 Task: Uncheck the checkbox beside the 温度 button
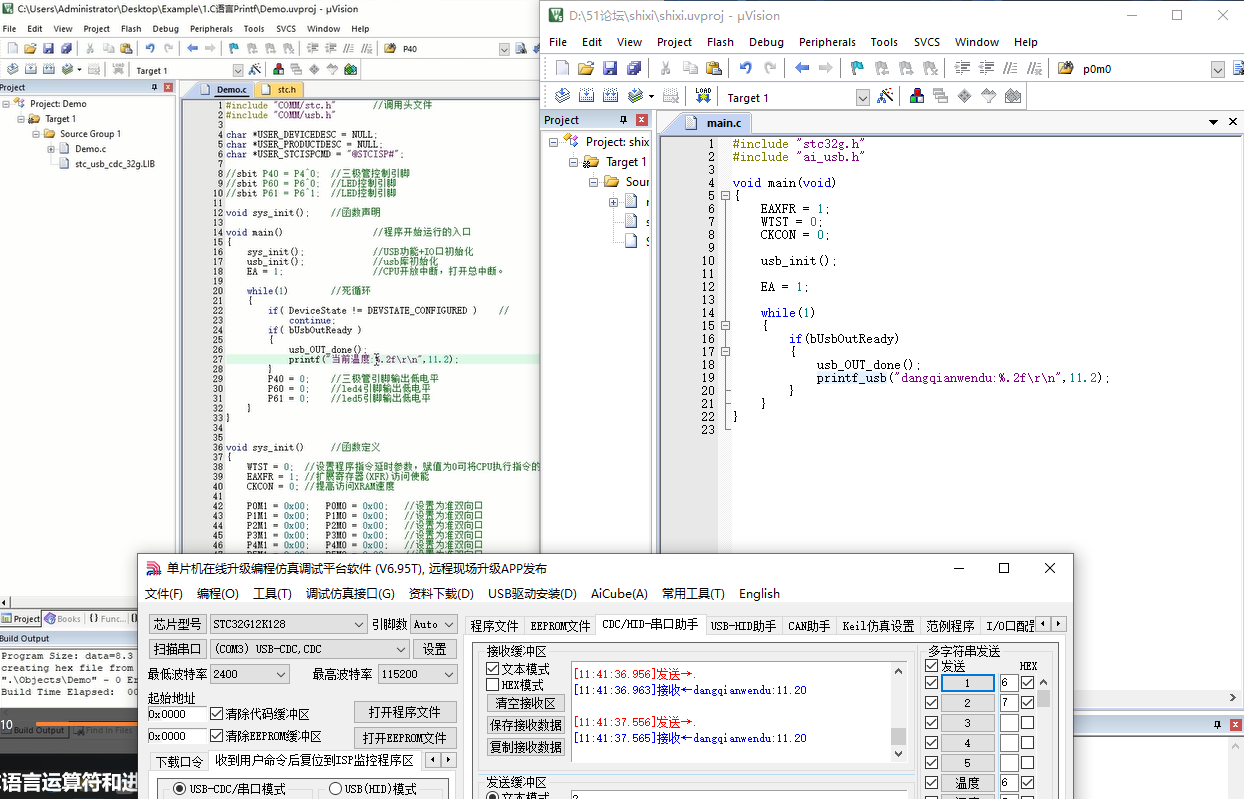(x=932, y=783)
